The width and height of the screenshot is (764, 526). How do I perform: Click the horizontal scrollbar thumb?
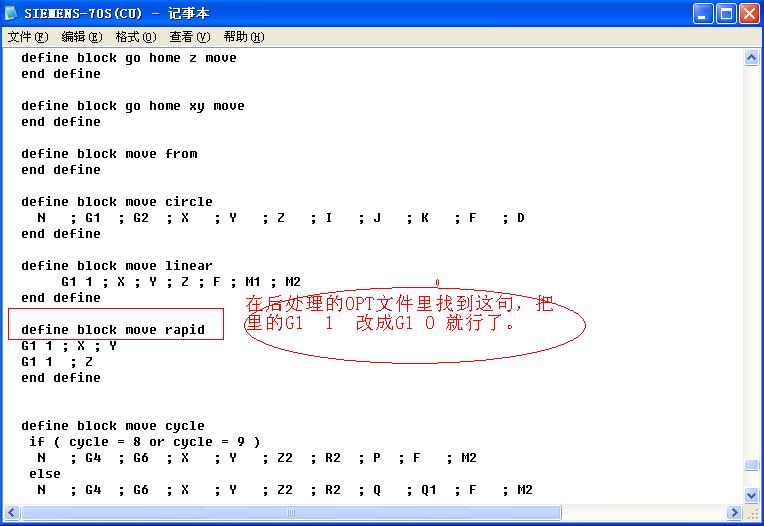coord(291,512)
